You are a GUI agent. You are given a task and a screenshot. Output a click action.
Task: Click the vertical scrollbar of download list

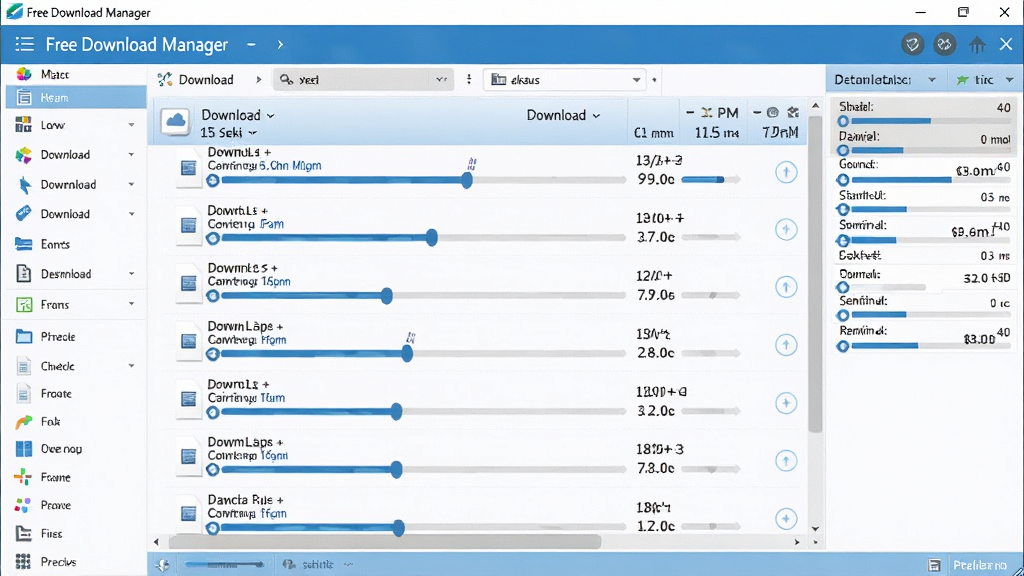(x=815, y=274)
